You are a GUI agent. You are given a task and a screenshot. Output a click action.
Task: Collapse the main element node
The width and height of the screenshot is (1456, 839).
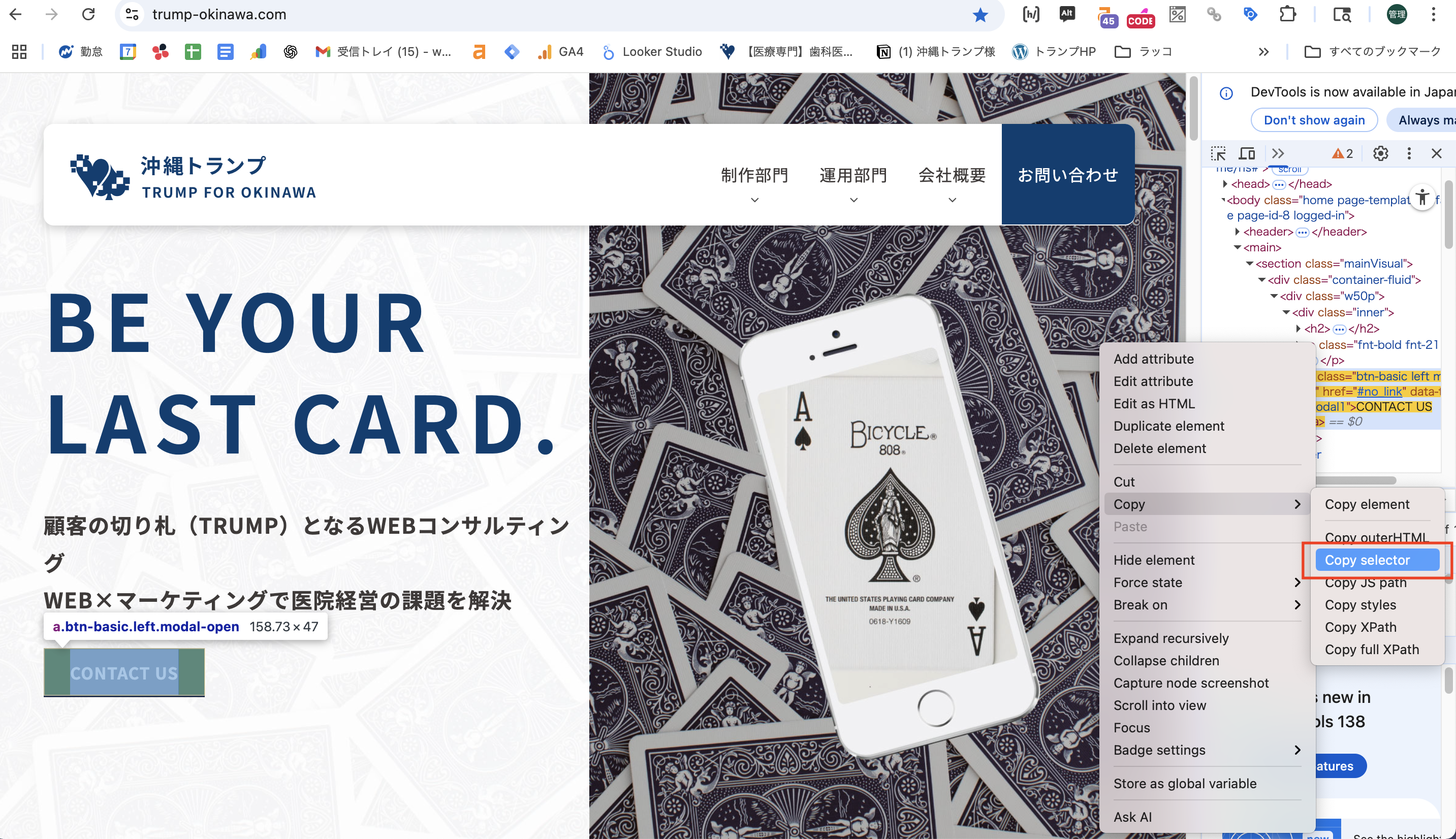tap(1237, 248)
